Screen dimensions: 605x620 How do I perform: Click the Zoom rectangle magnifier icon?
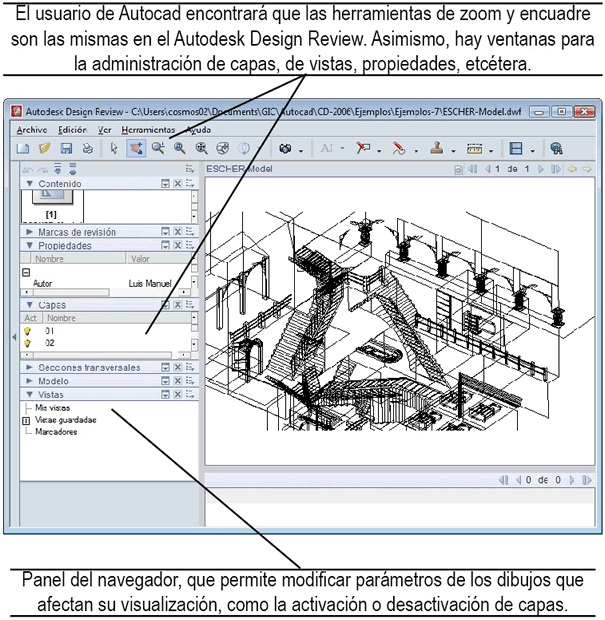coord(180,149)
